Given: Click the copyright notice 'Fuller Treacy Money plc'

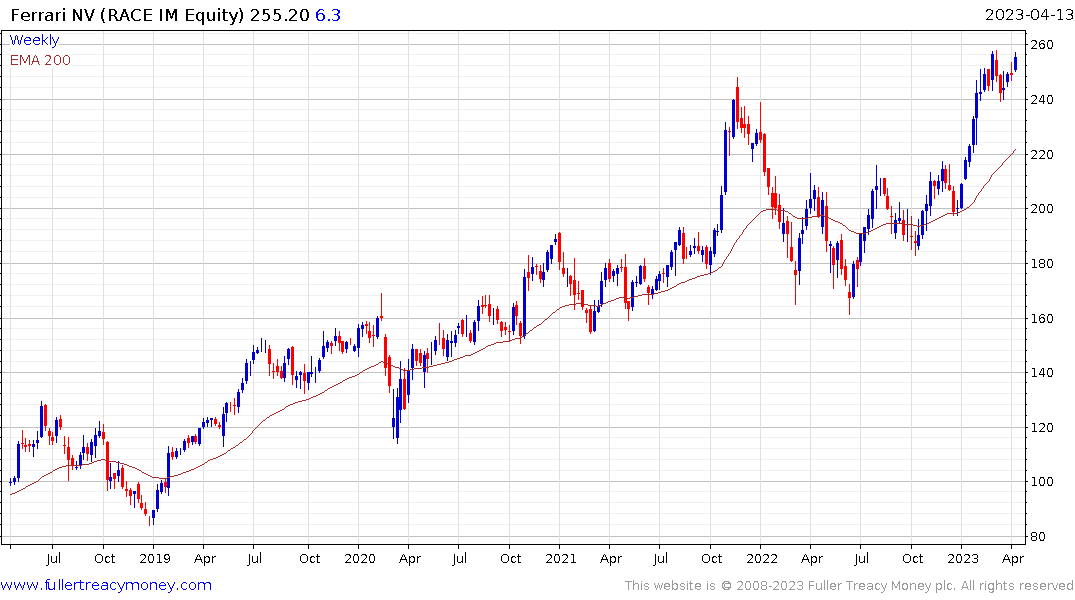Looking at the screenshot, I should [882, 586].
